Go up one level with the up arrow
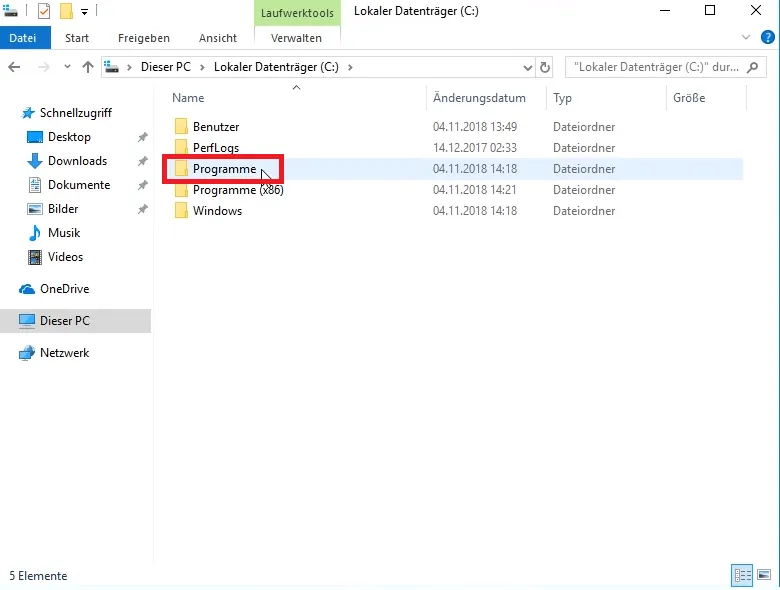 88,67
